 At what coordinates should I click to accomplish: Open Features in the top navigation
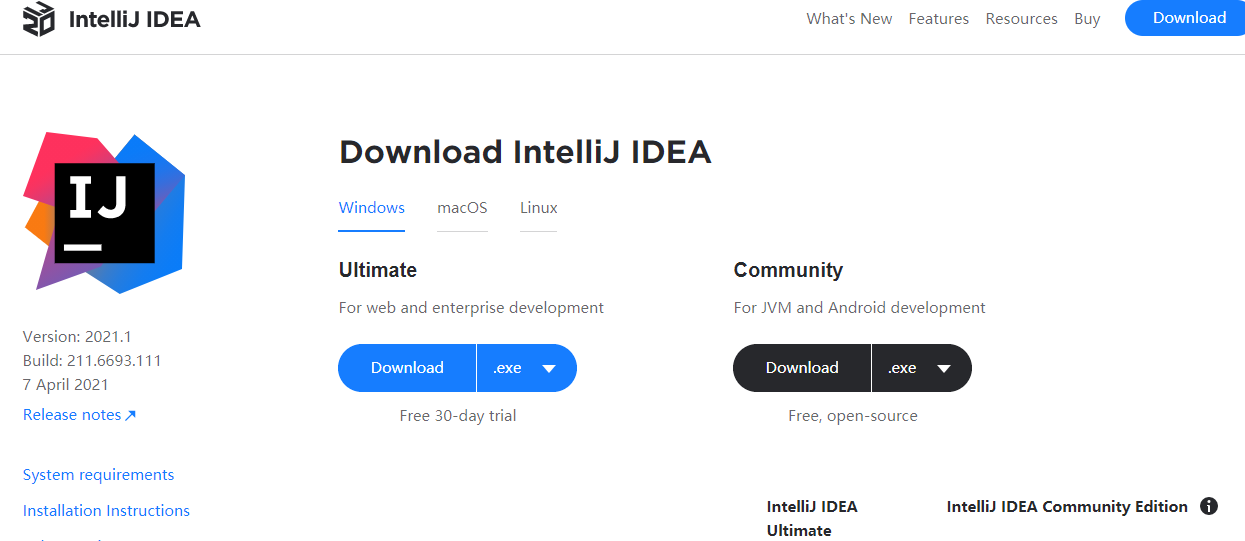click(x=938, y=19)
